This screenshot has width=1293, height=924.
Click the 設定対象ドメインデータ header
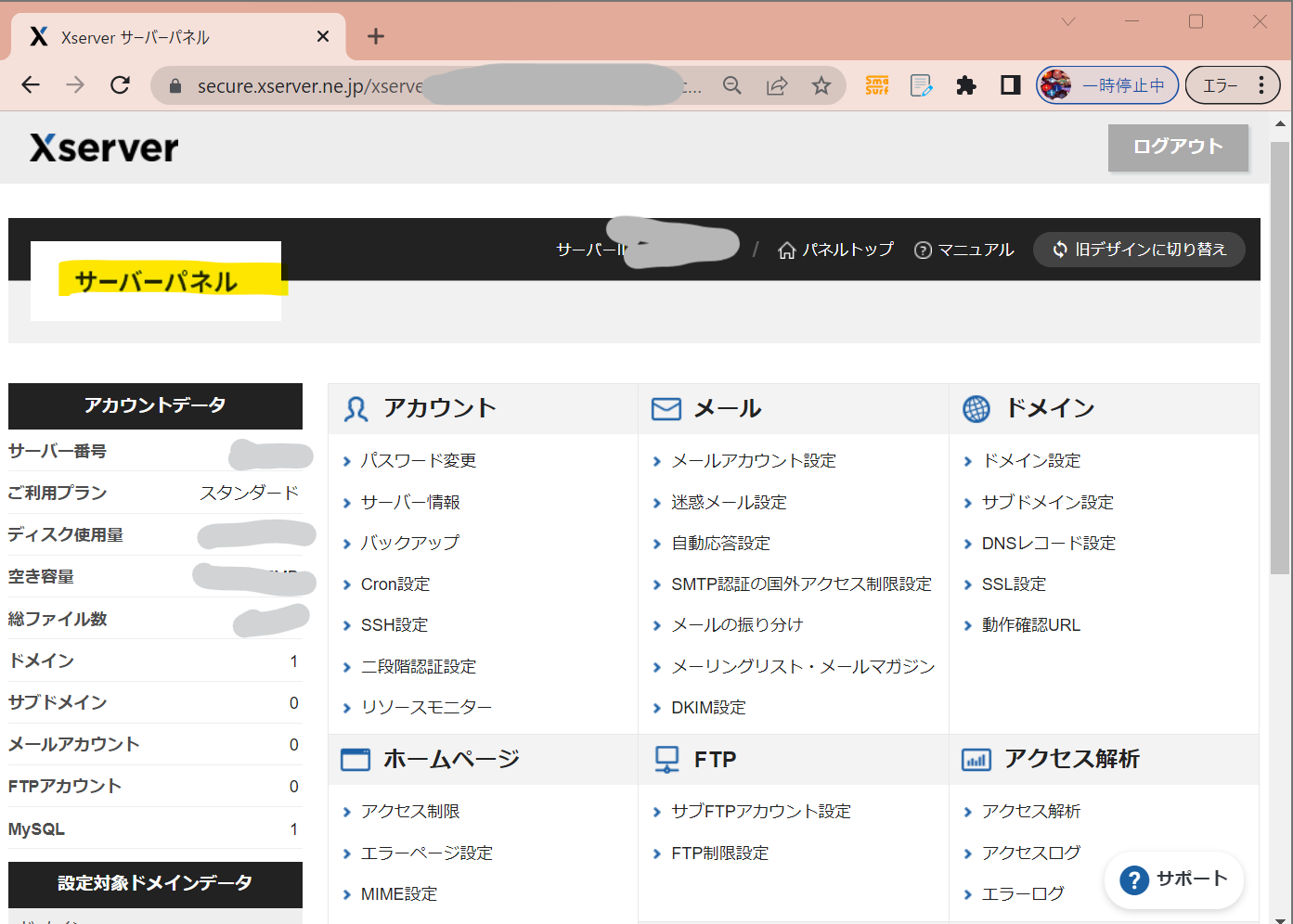(x=155, y=884)
